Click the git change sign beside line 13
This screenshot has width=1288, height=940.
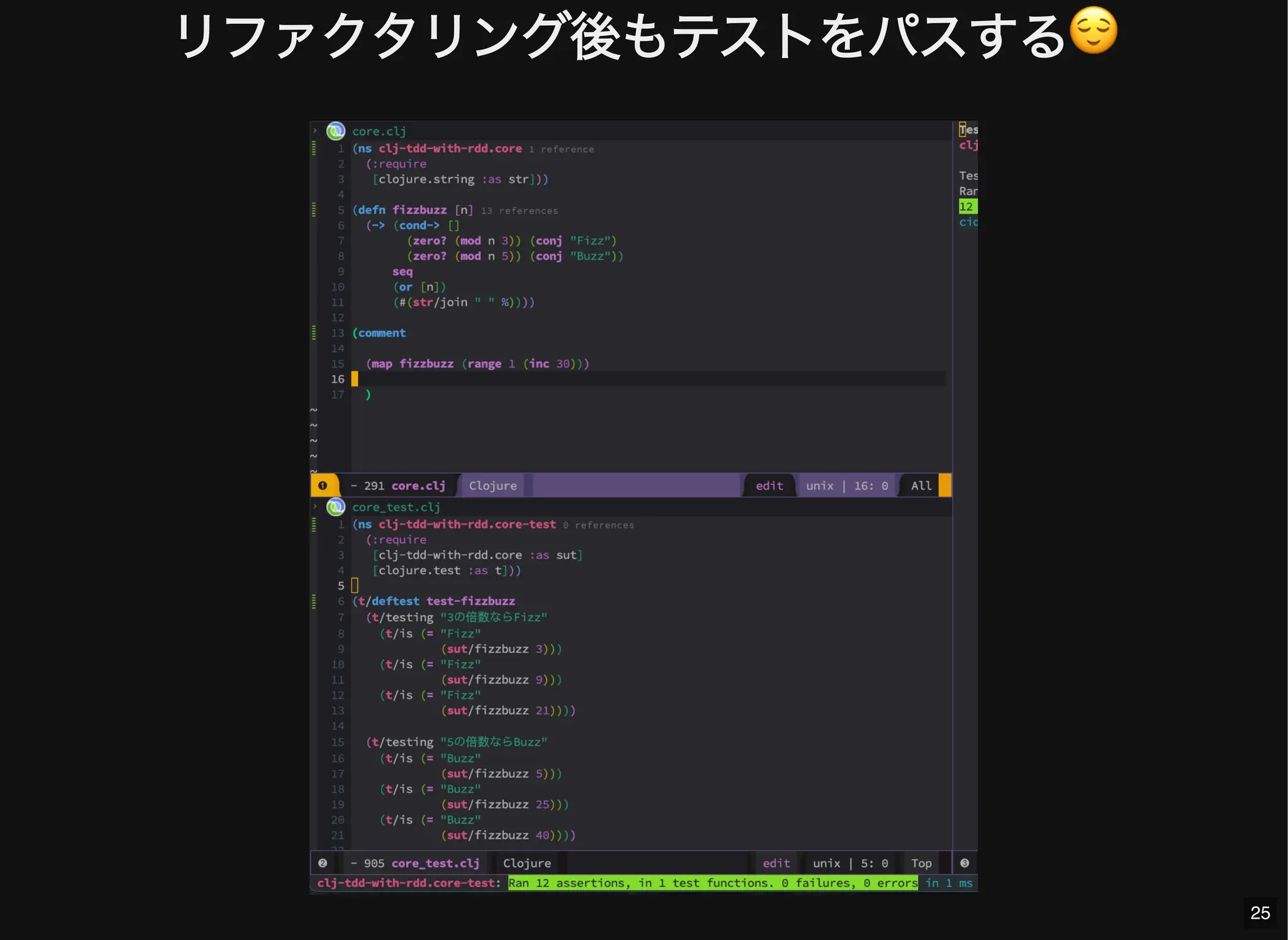pos(314,333)
